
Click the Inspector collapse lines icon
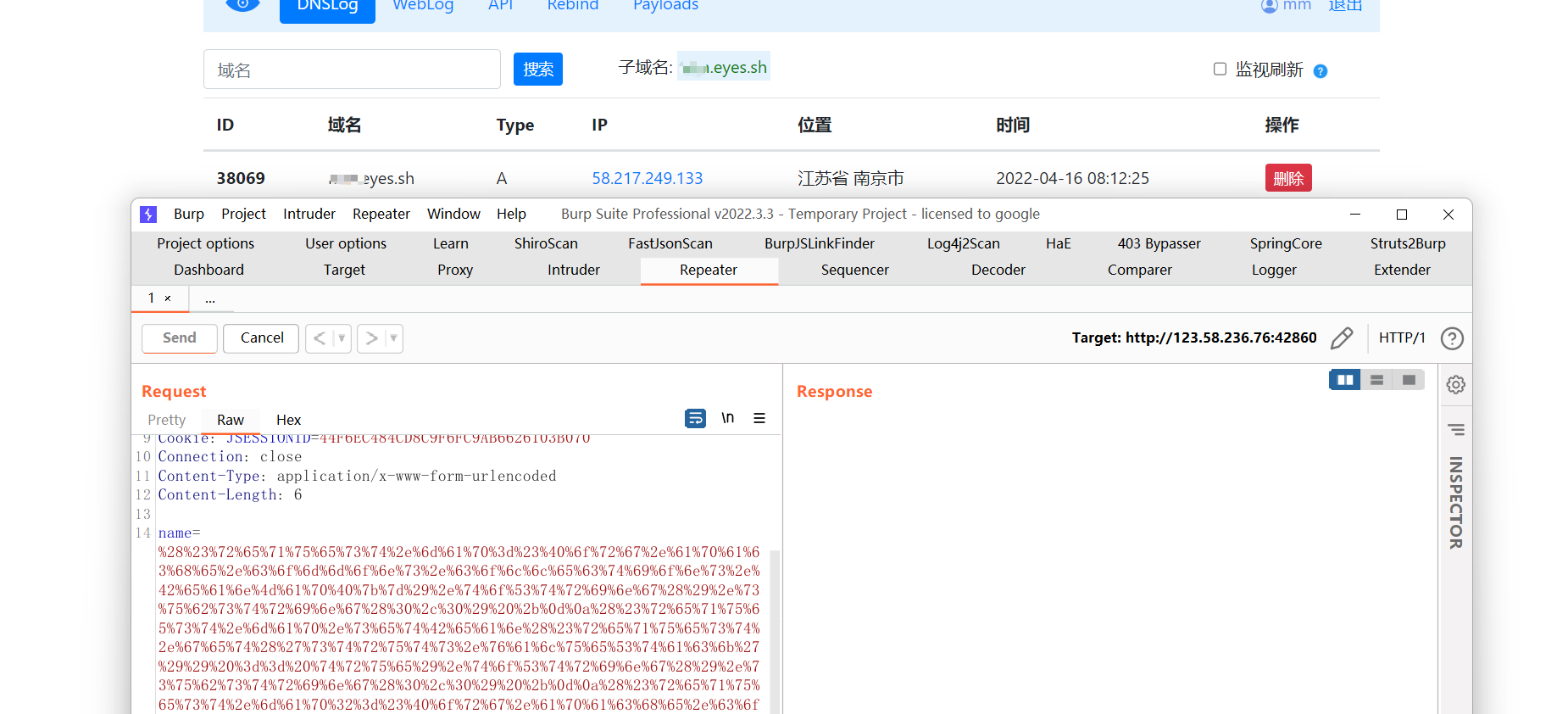click(x=1456, y=430)
